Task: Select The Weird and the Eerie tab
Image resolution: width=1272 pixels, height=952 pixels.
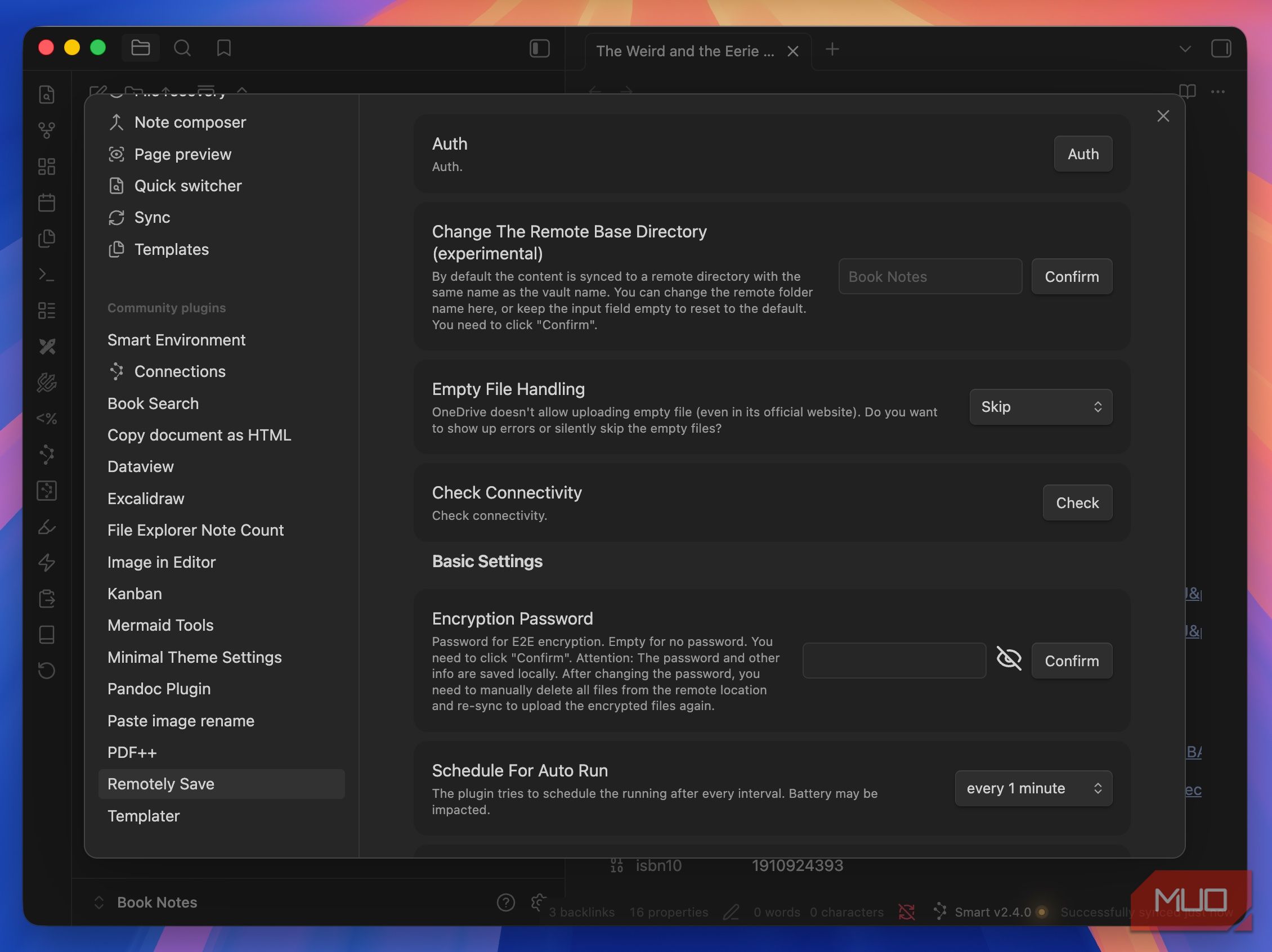Action: click(685, 51)
